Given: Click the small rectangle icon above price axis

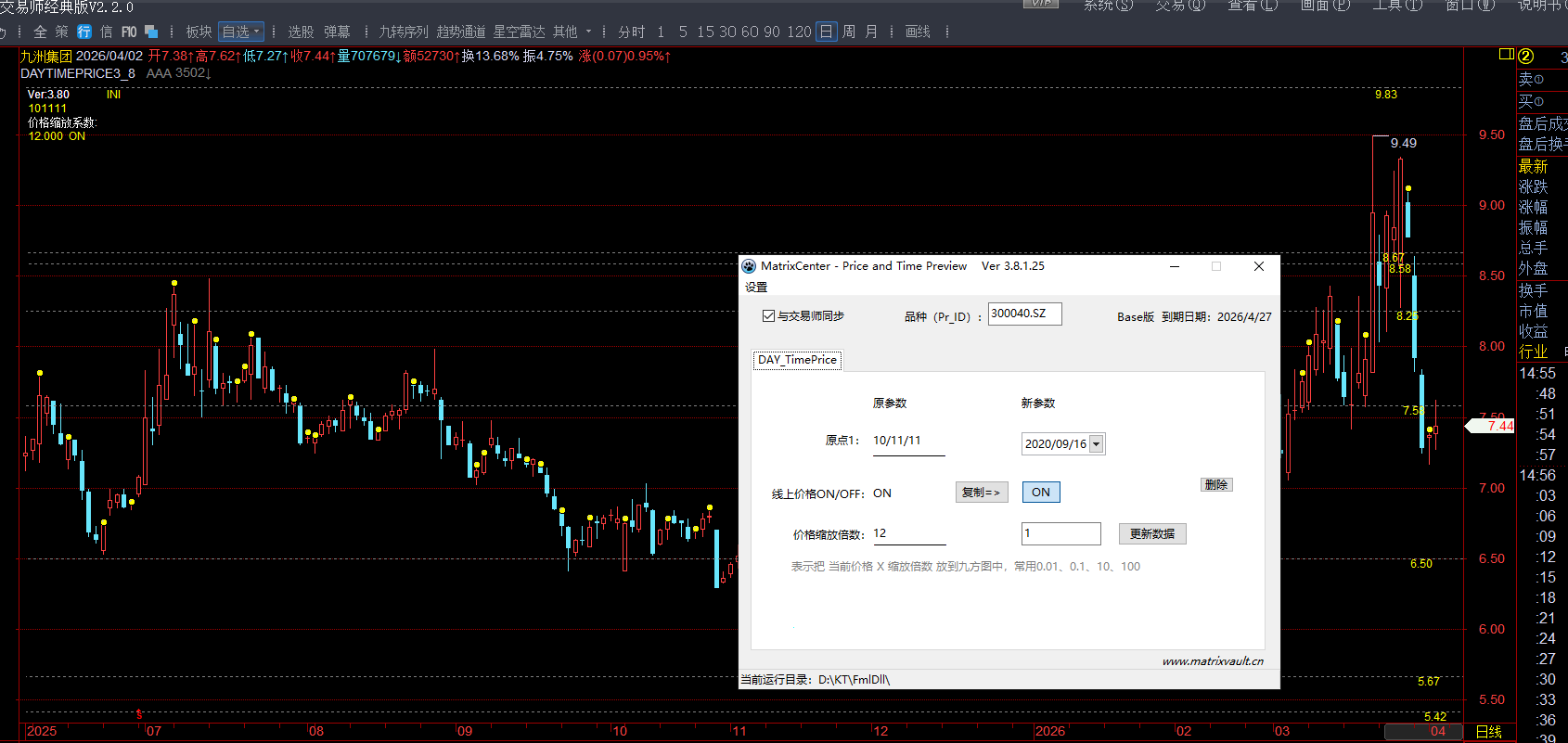Looking at the screenshot, I should [1507, 55].
